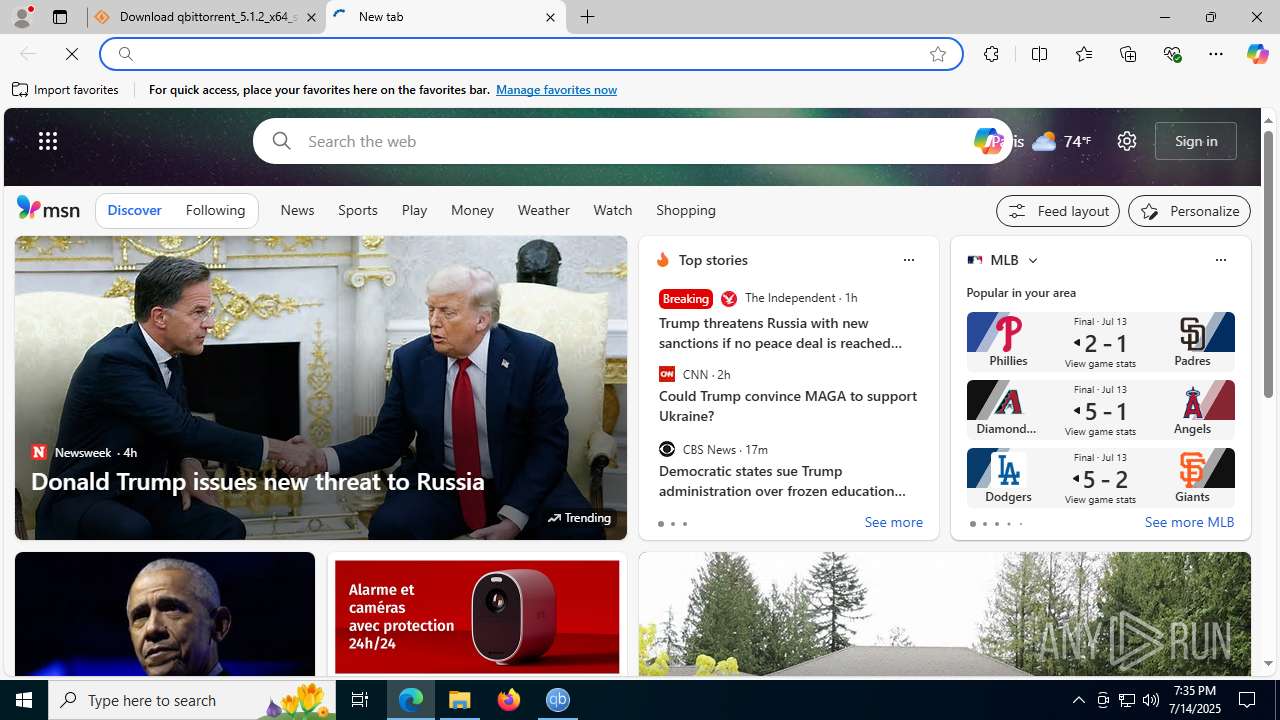This screenshot has width=1280, height=720.
Task: Open Task View in taskbar
Action: 360,700
